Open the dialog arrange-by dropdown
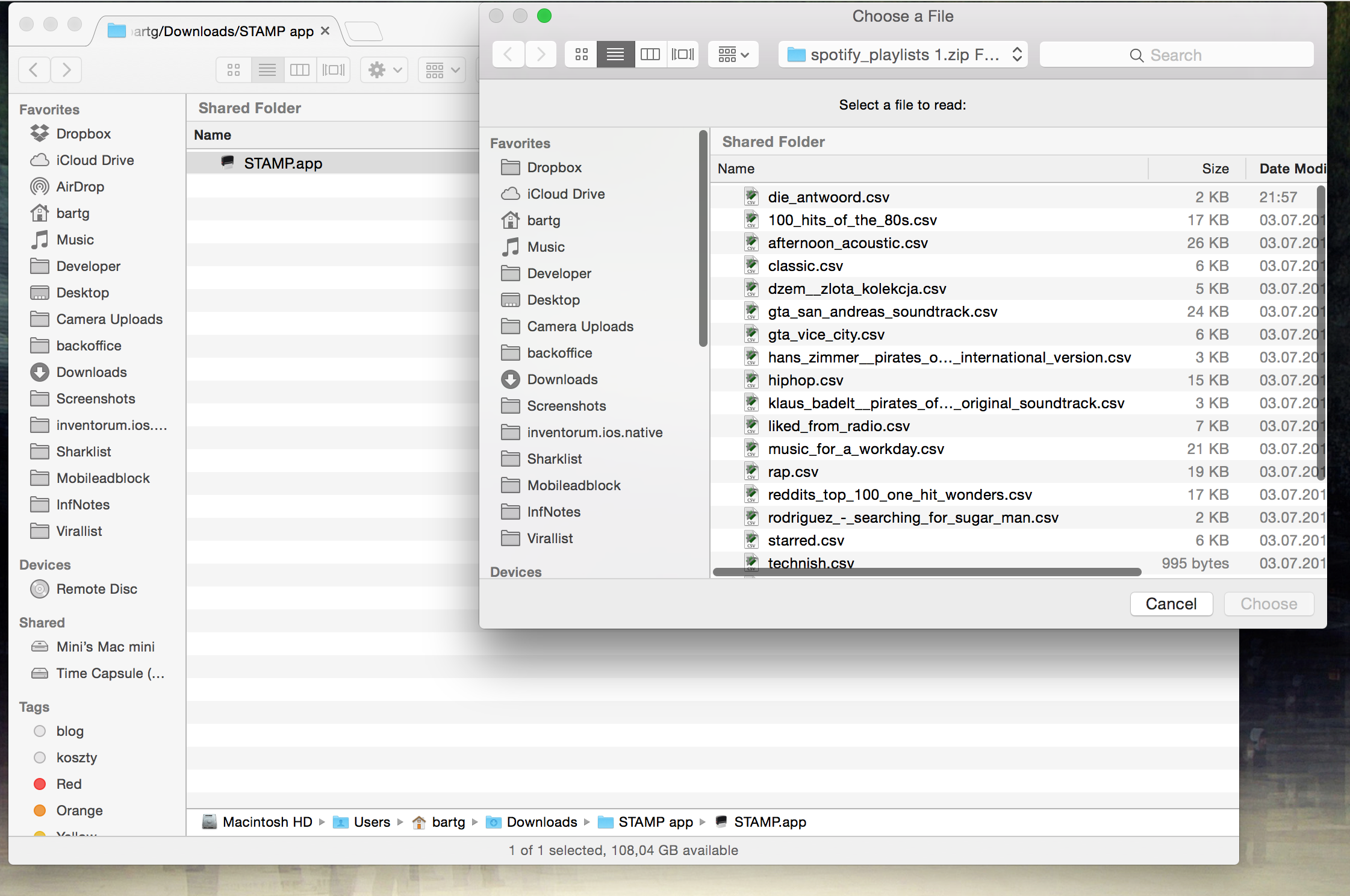This screenshot has height=896, width=1350. click(x=733, y=55)
